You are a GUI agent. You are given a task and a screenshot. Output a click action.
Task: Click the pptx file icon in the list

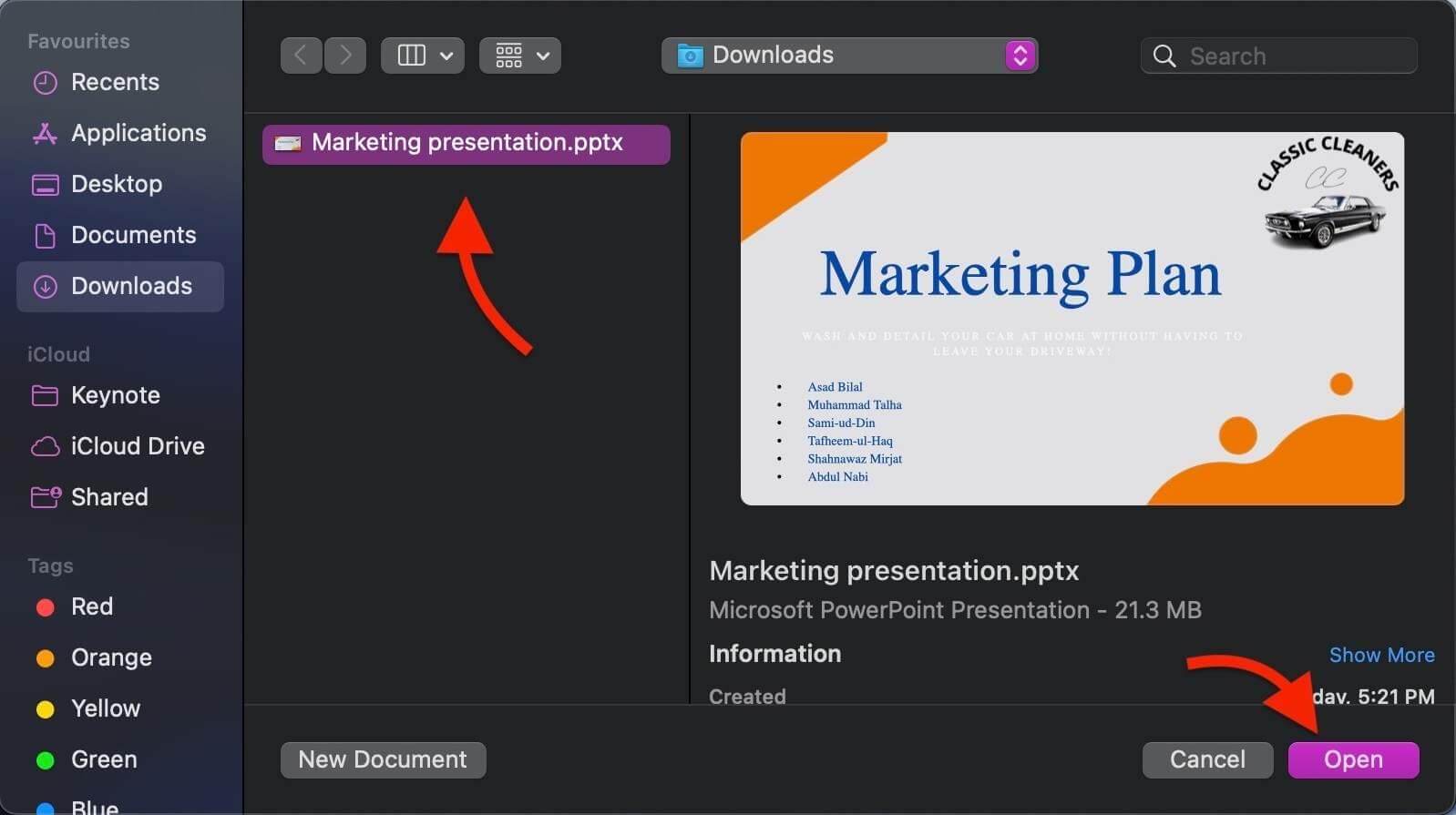[x=288, y=144]
